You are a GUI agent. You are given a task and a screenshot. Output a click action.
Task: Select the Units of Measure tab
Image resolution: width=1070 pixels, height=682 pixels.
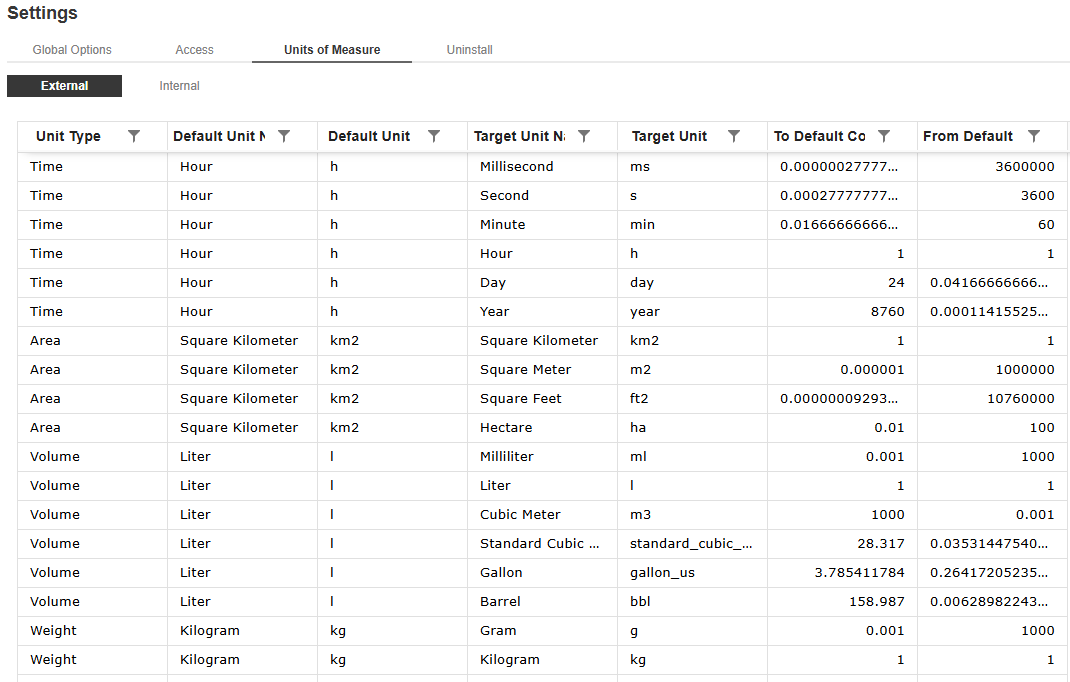[x=332, y=50]
